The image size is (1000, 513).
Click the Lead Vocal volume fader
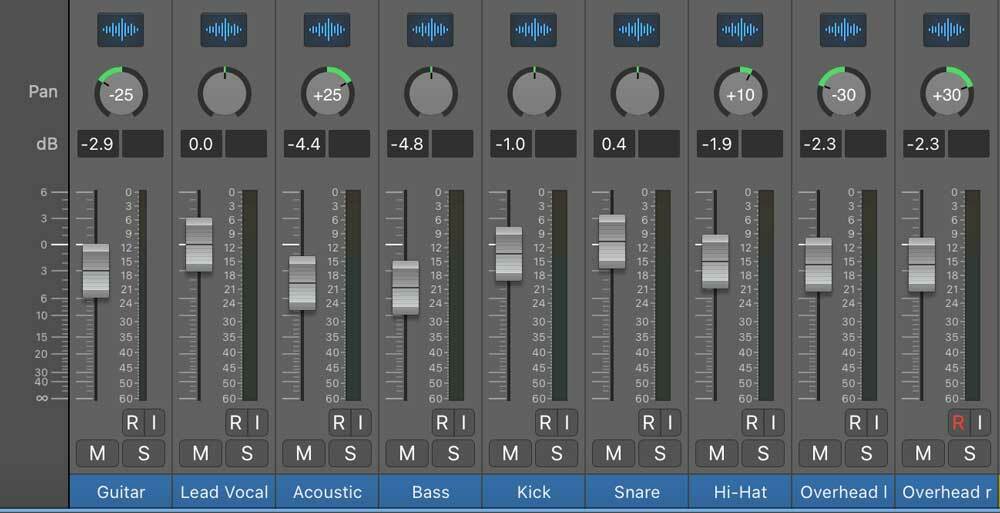(199, 244)
